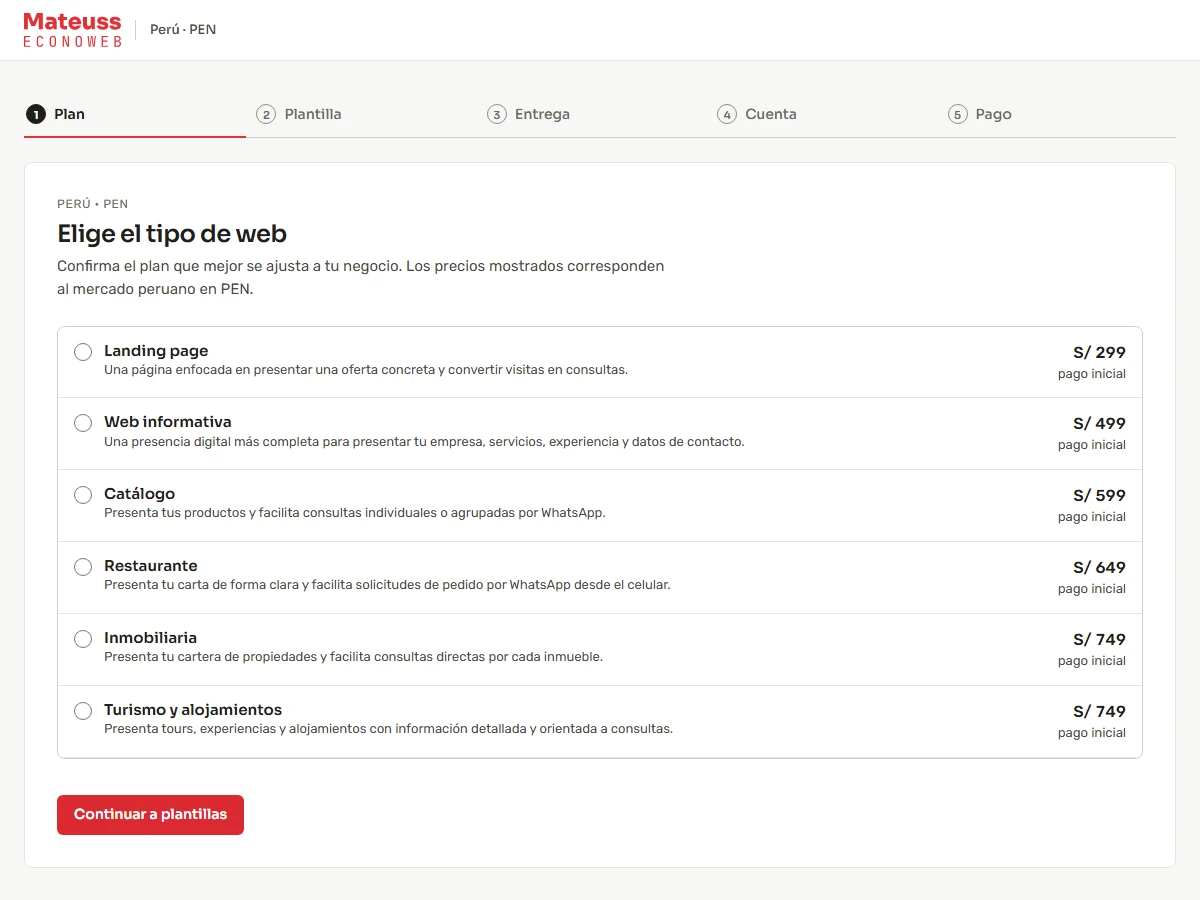The image size is (1200, 900).
Task: Click the Landing page plan title
Action: (156, 351)
